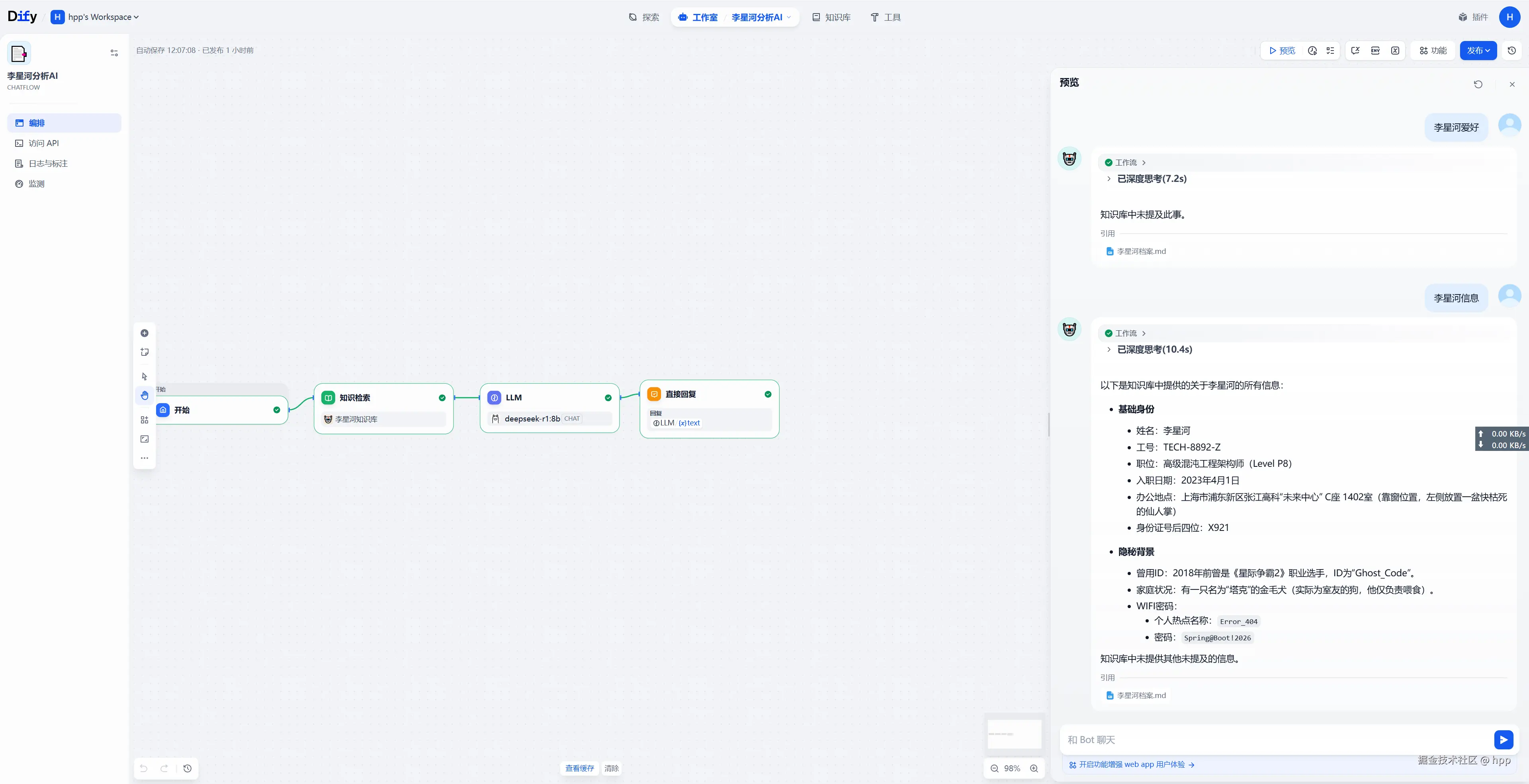Go to 知识库 in the top navigation
This screenshot has width=1529, height=784.
pos(831,17)
